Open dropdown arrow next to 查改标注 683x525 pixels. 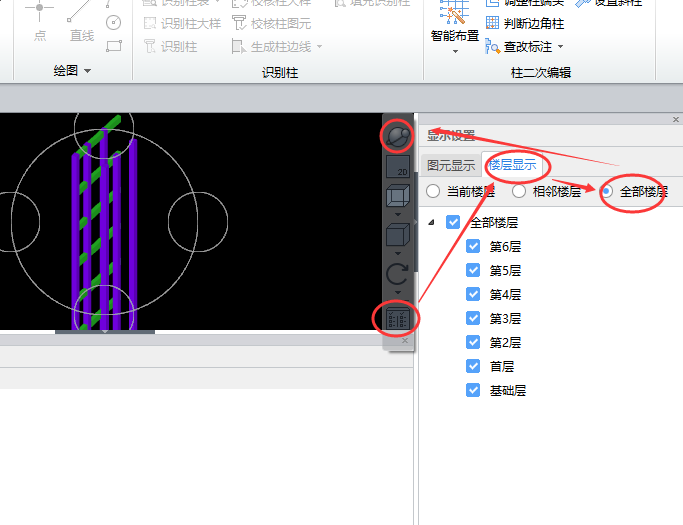[560, 46]
